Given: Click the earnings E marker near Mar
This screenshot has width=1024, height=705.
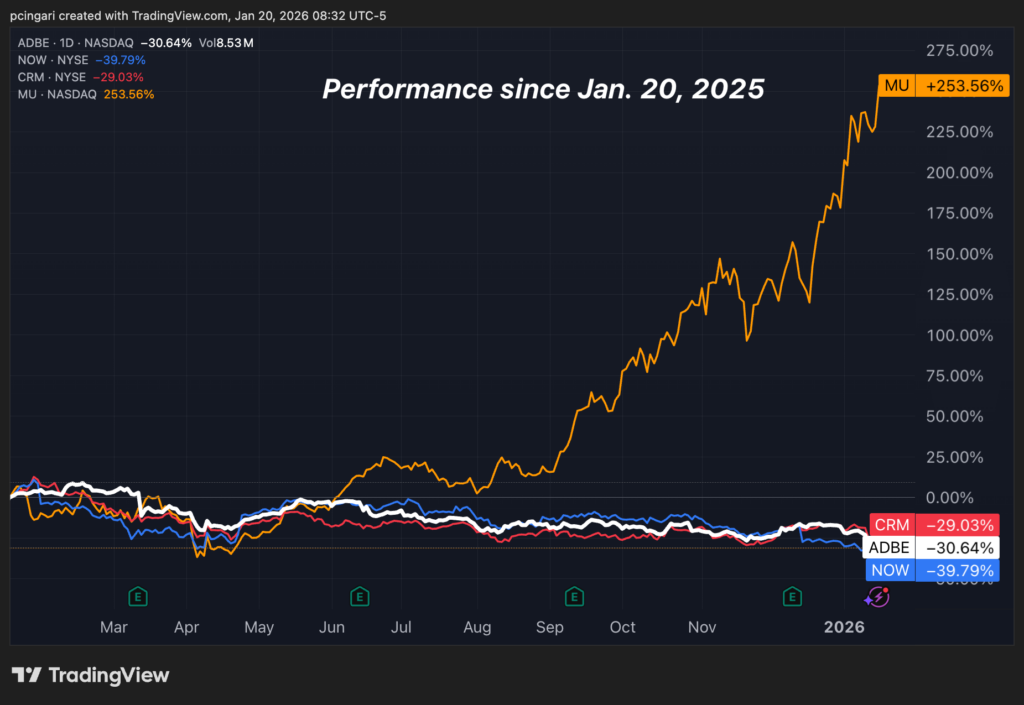Looking at the screenshot, I should (139, 597).
